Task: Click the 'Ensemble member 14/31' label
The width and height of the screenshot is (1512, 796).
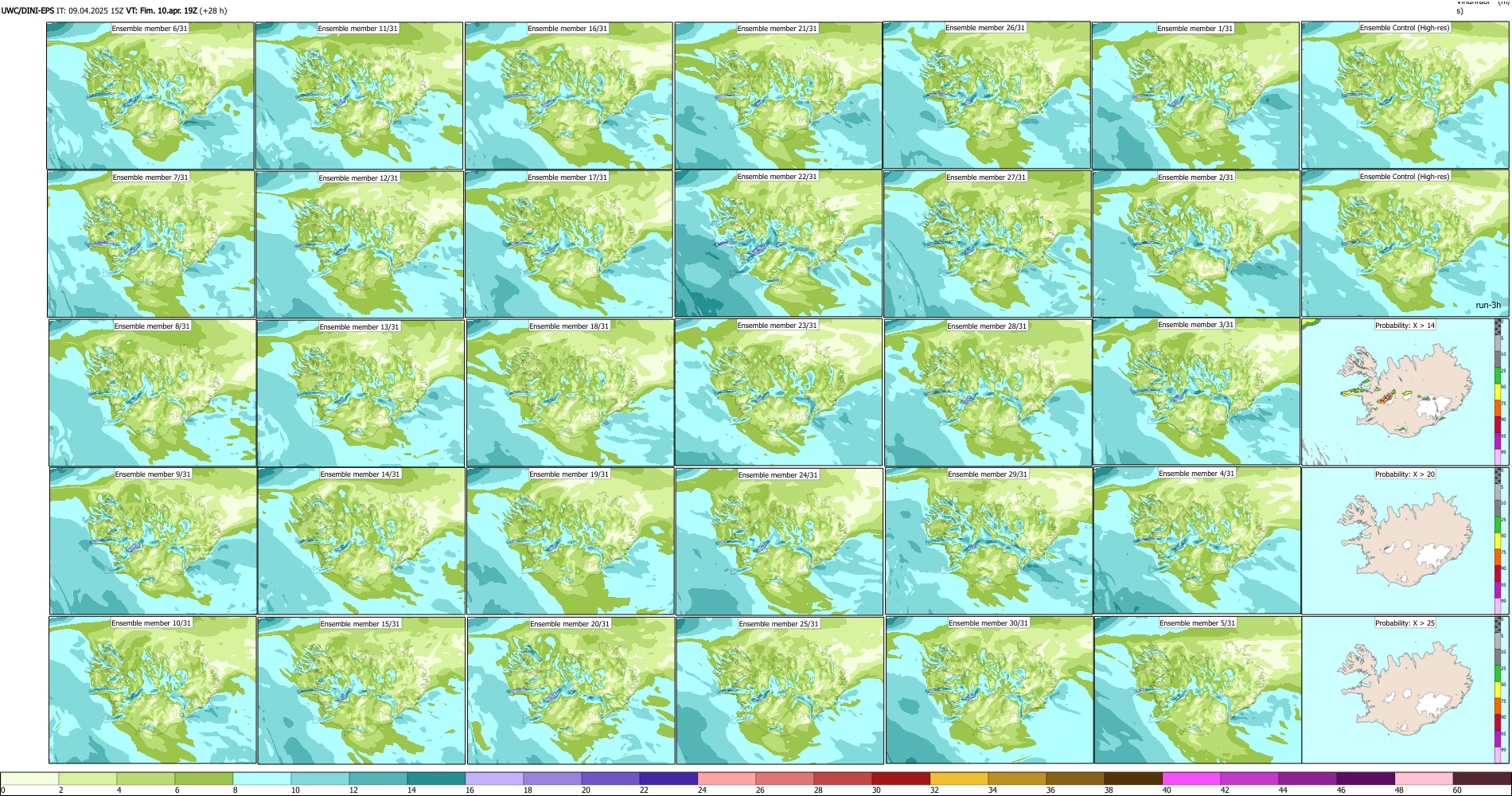Action: (360, 474)
